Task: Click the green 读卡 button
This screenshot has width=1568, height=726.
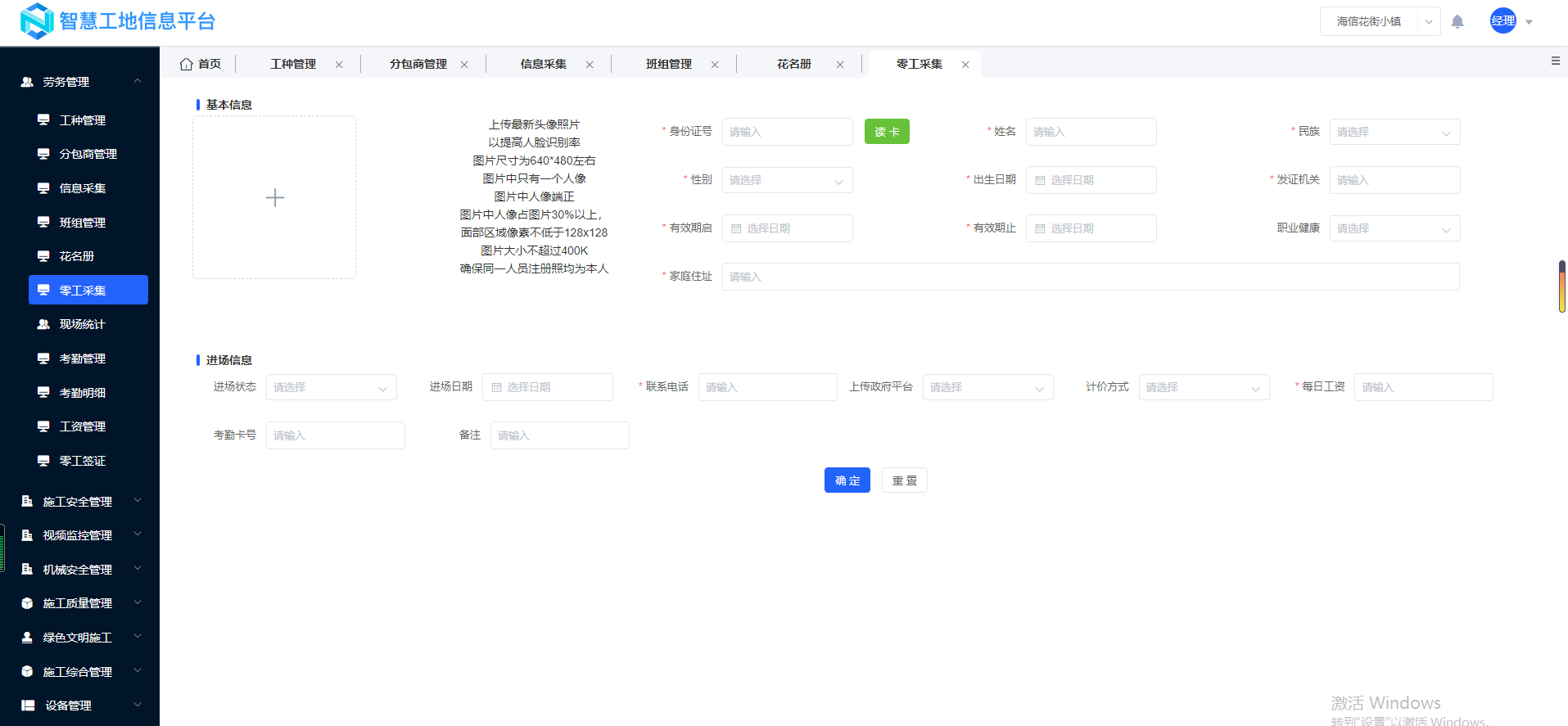Action: click(887, 132)
